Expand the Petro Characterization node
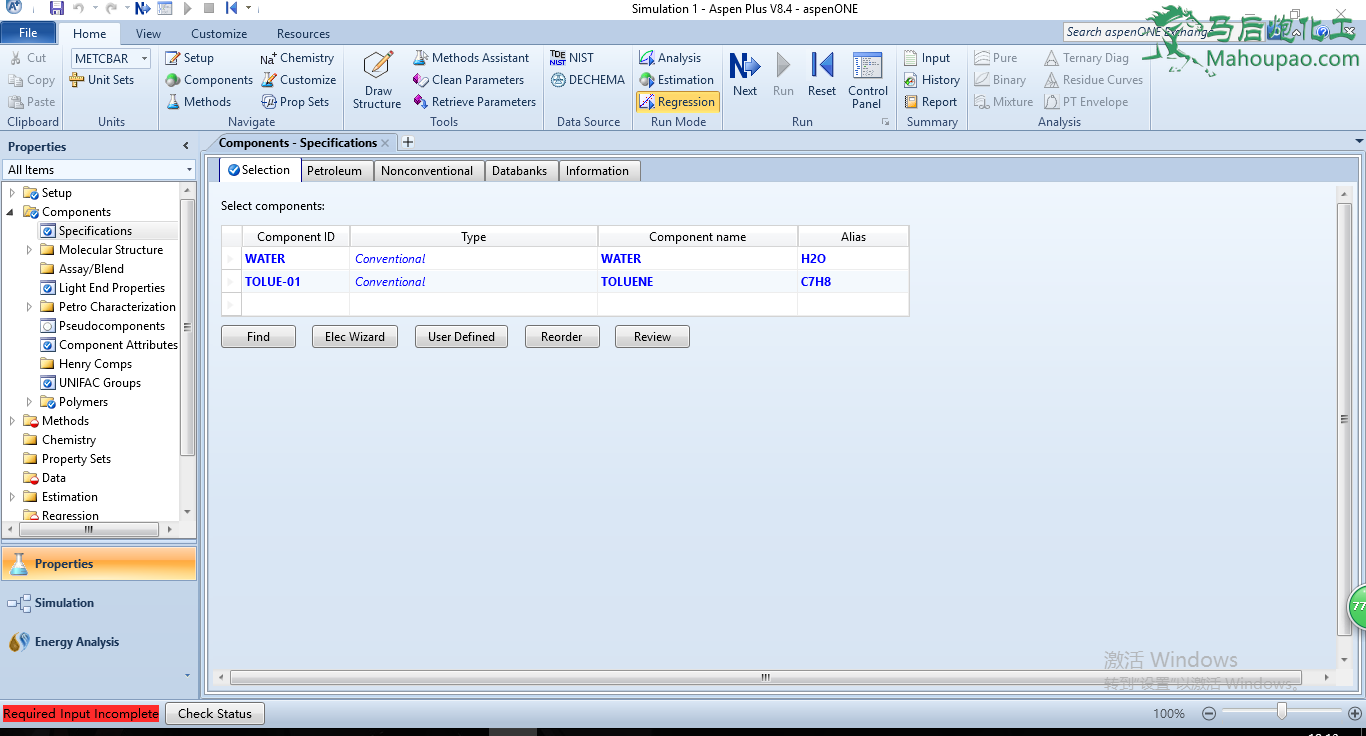Image resolution: width=1366 pixels, height=736 pixels. pyautogui.click(x=29, y=307)
